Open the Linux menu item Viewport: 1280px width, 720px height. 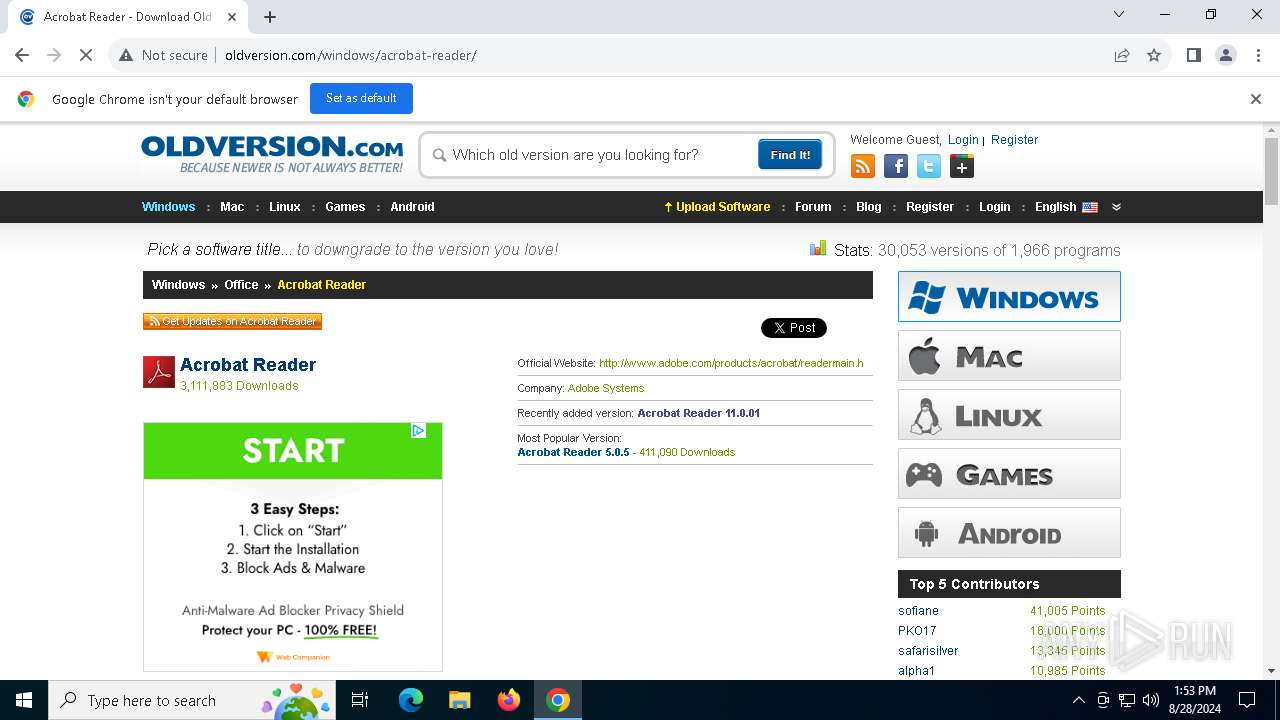285,207
